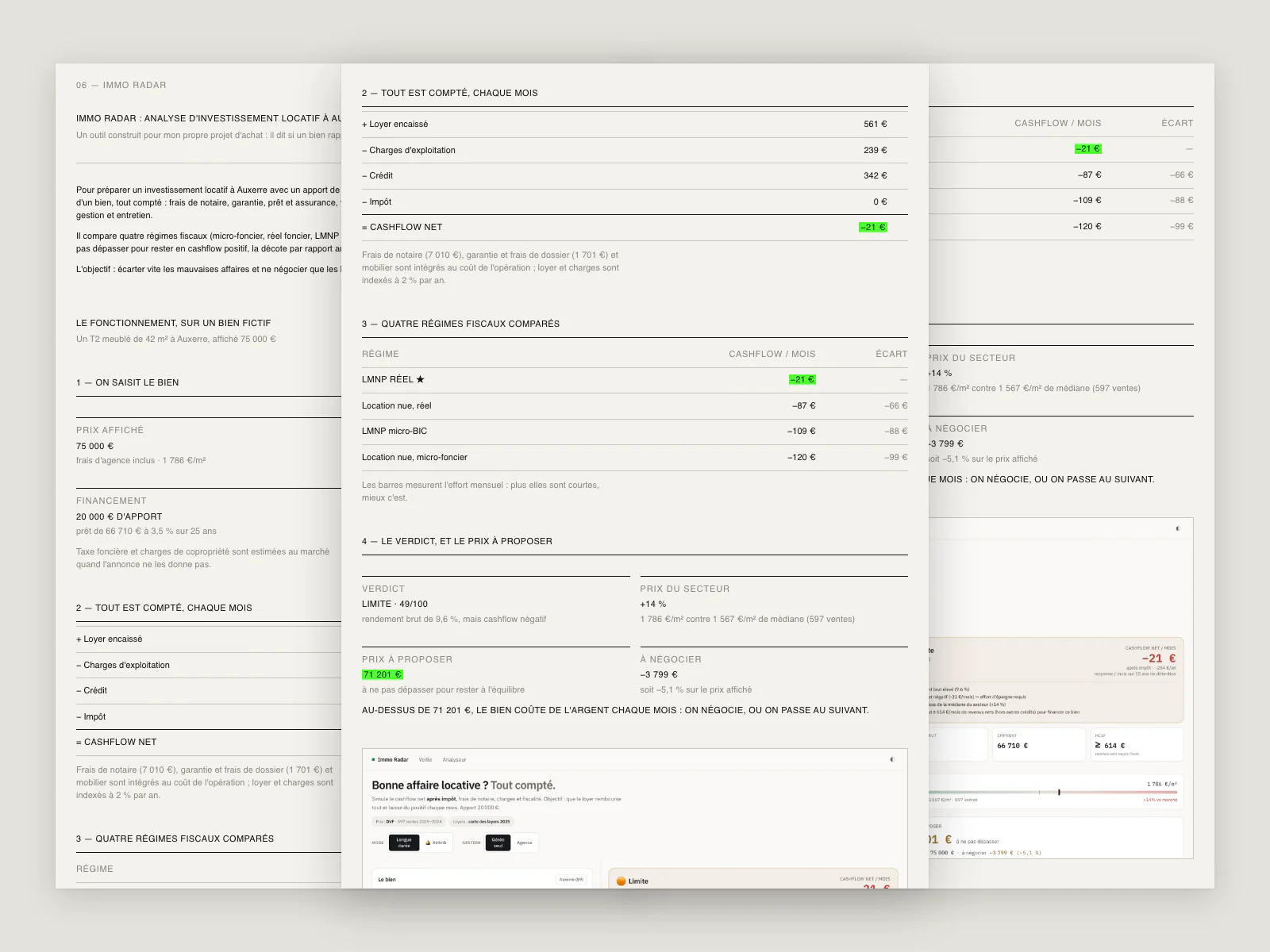Click 06 — IMMO RADAR header on left page
The width and height of the screenshot is (1270, 952).
121,85
